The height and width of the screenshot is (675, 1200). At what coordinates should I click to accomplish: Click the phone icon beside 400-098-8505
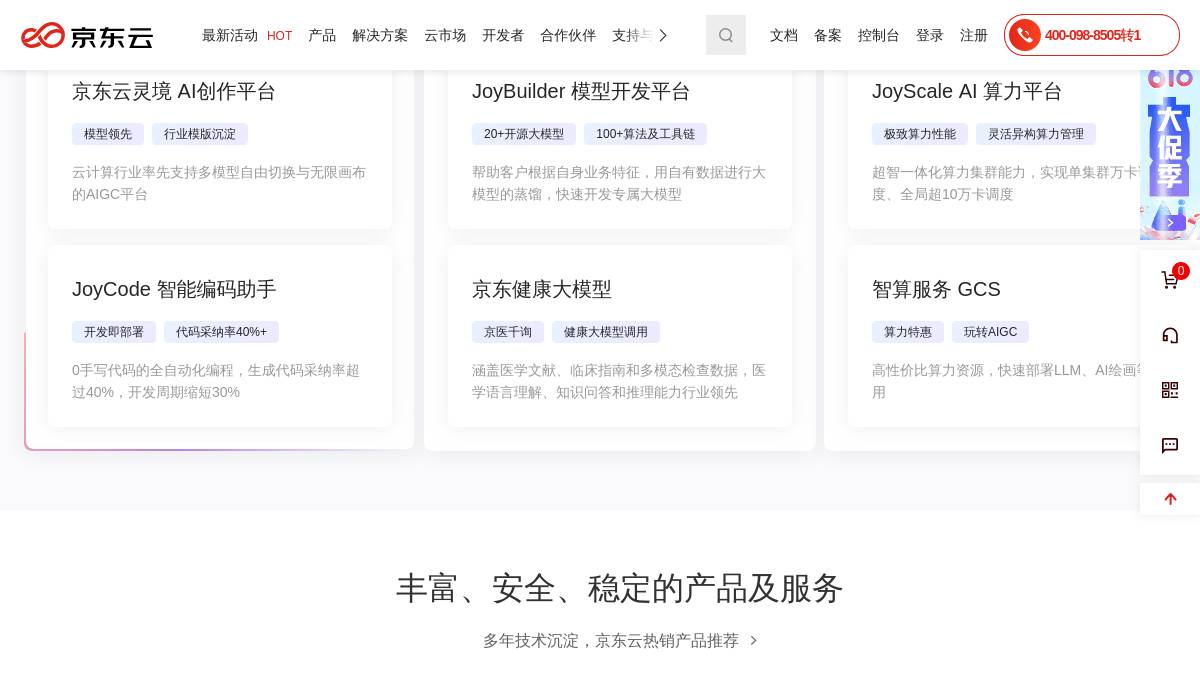pos(1024,35)
